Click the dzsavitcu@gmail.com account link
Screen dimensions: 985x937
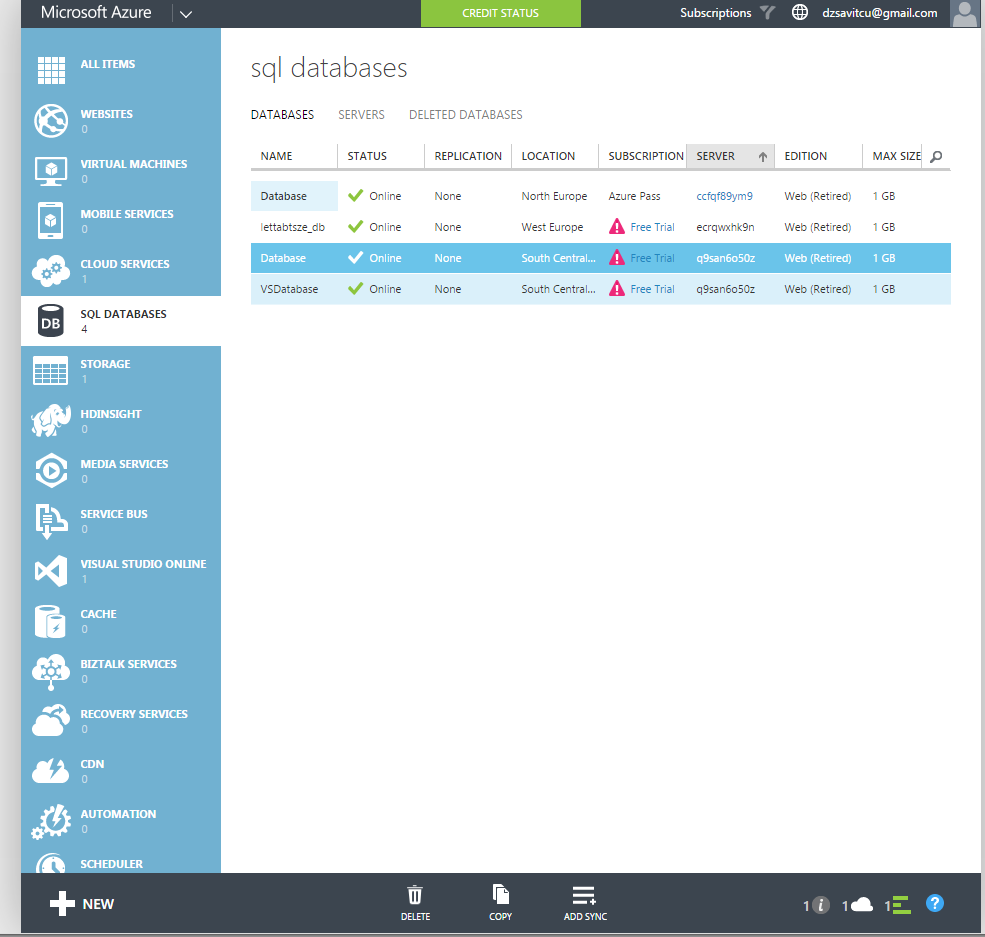click(879, 13)
